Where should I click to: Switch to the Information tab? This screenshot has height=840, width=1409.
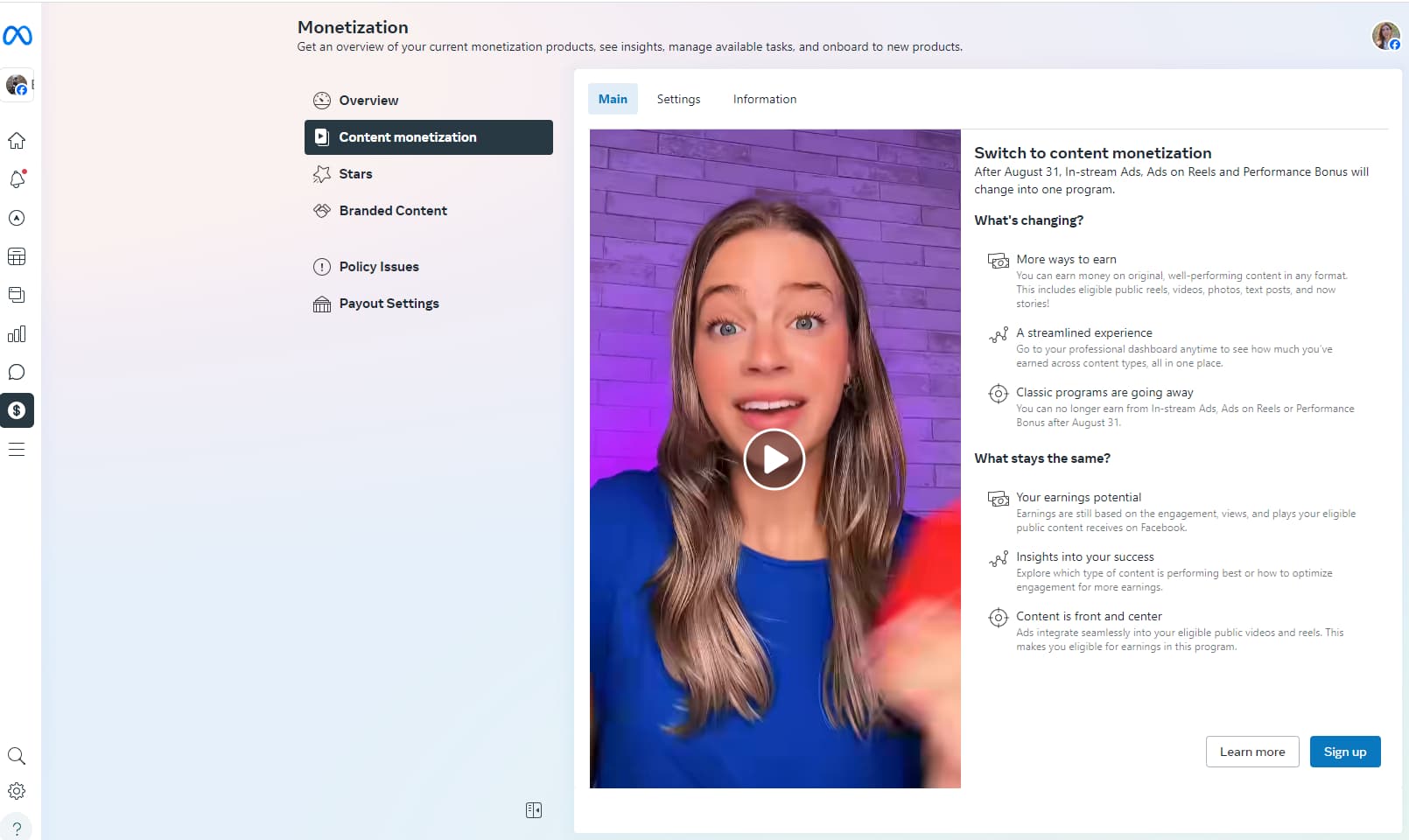point(765,99)
